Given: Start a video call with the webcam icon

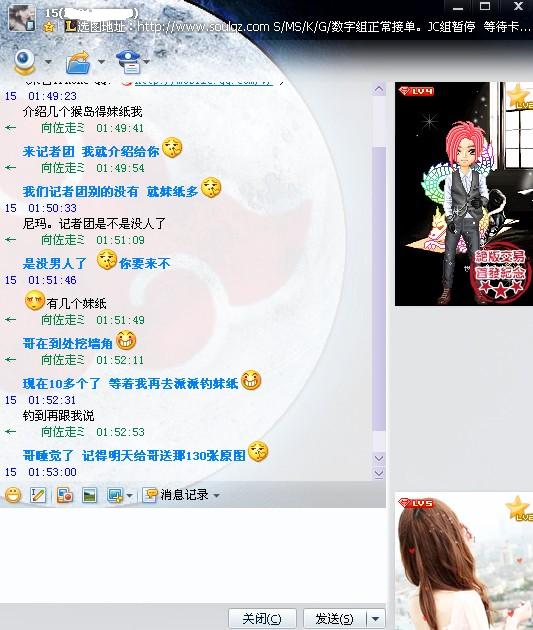Looking at the screenshot, I should [24, 61].
